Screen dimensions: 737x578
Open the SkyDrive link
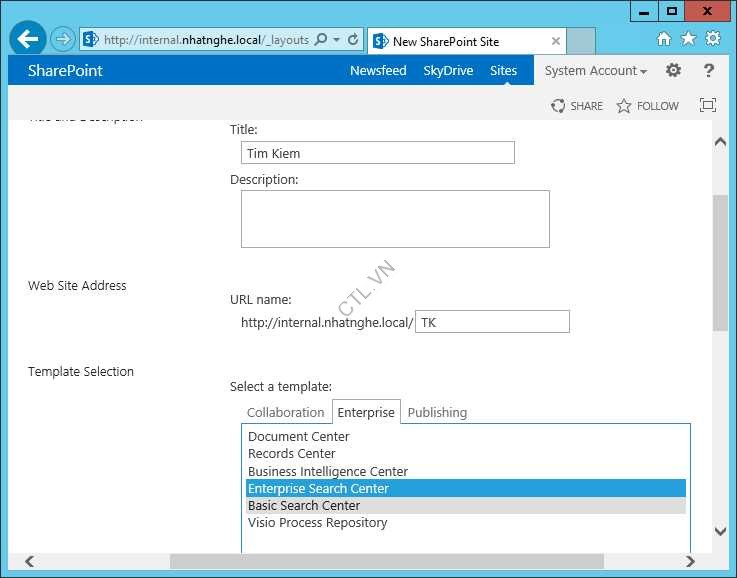tap(448, 70)
